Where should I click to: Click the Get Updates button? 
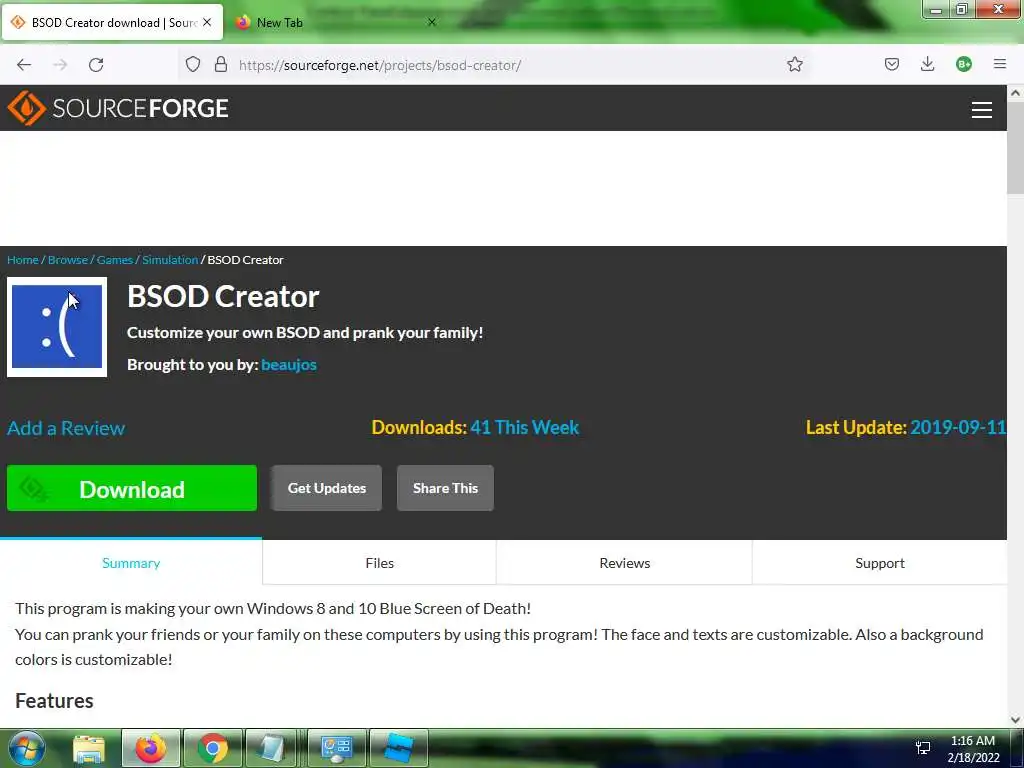point(327,488)
